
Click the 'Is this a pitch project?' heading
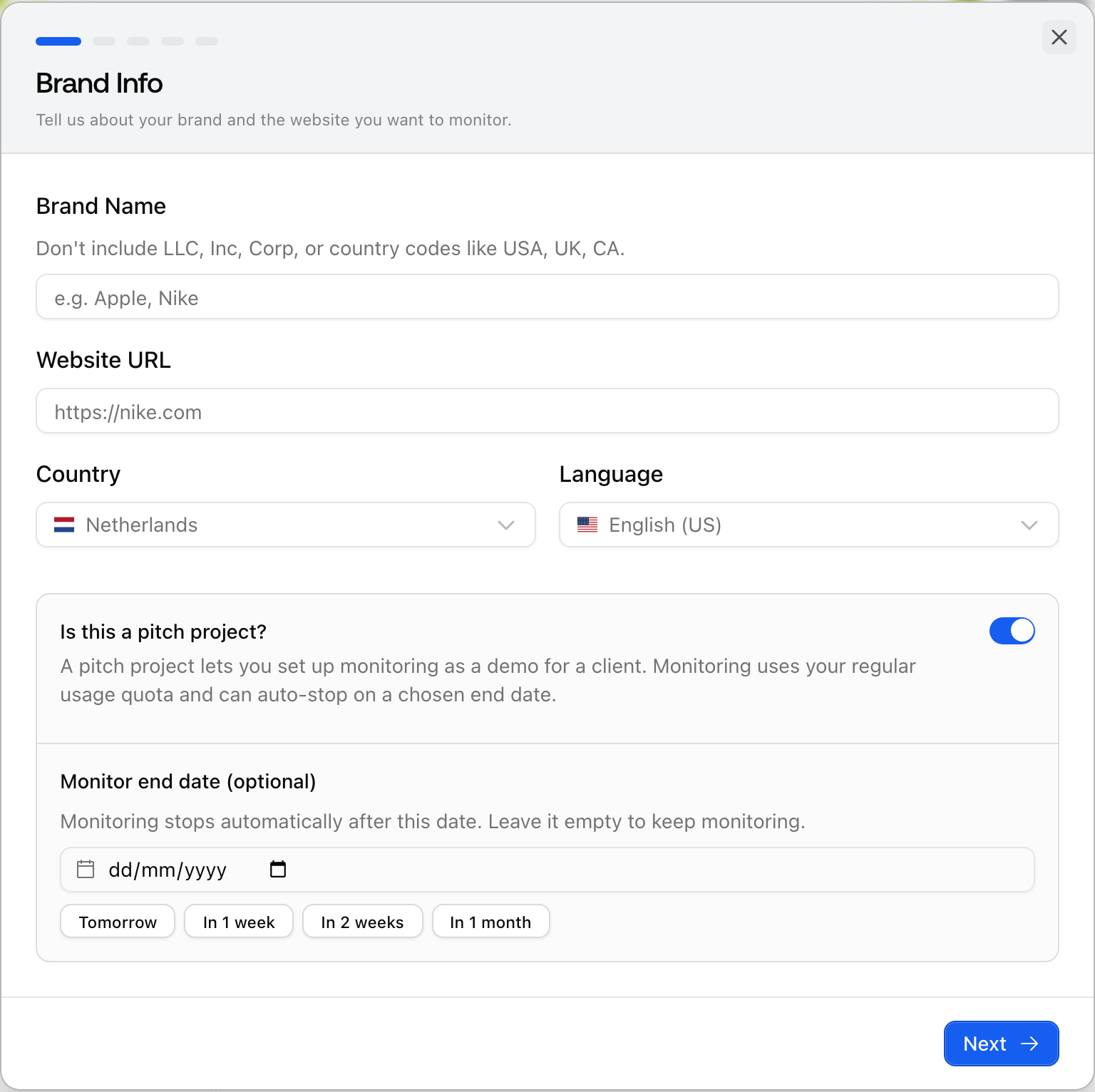coord(163,632)
